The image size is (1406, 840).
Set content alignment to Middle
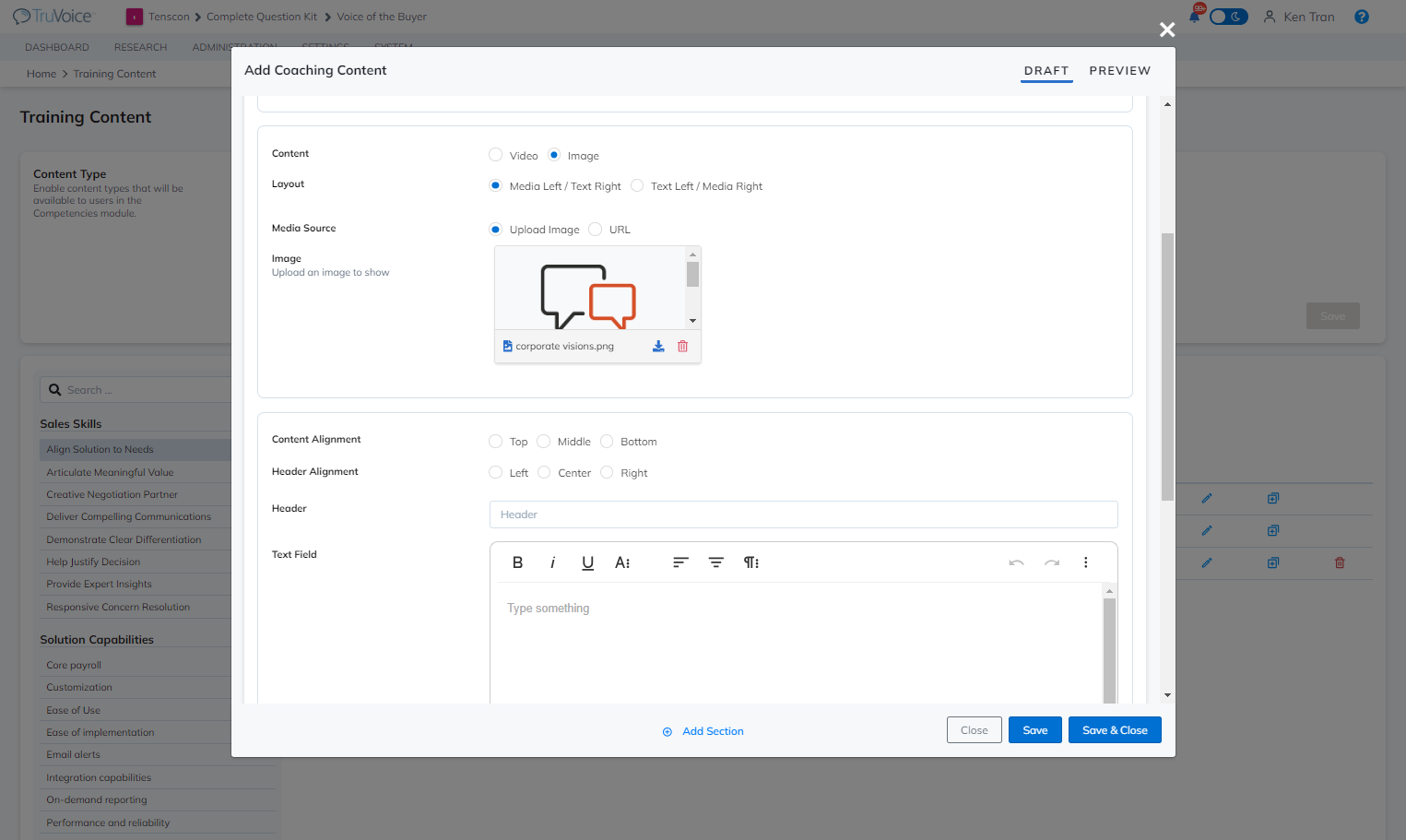(544, 441)
